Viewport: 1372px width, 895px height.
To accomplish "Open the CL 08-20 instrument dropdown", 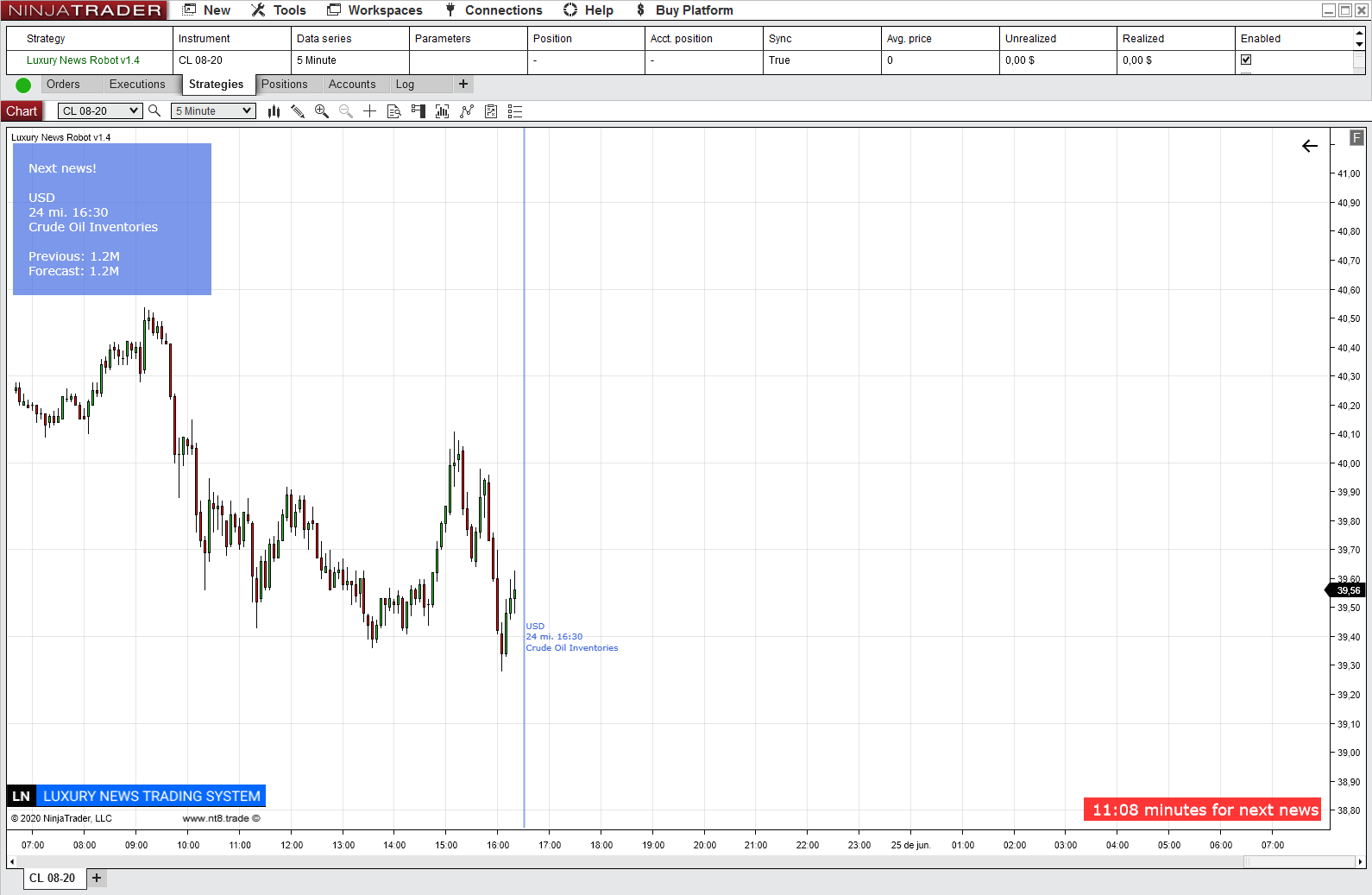I will coord(100,110).
